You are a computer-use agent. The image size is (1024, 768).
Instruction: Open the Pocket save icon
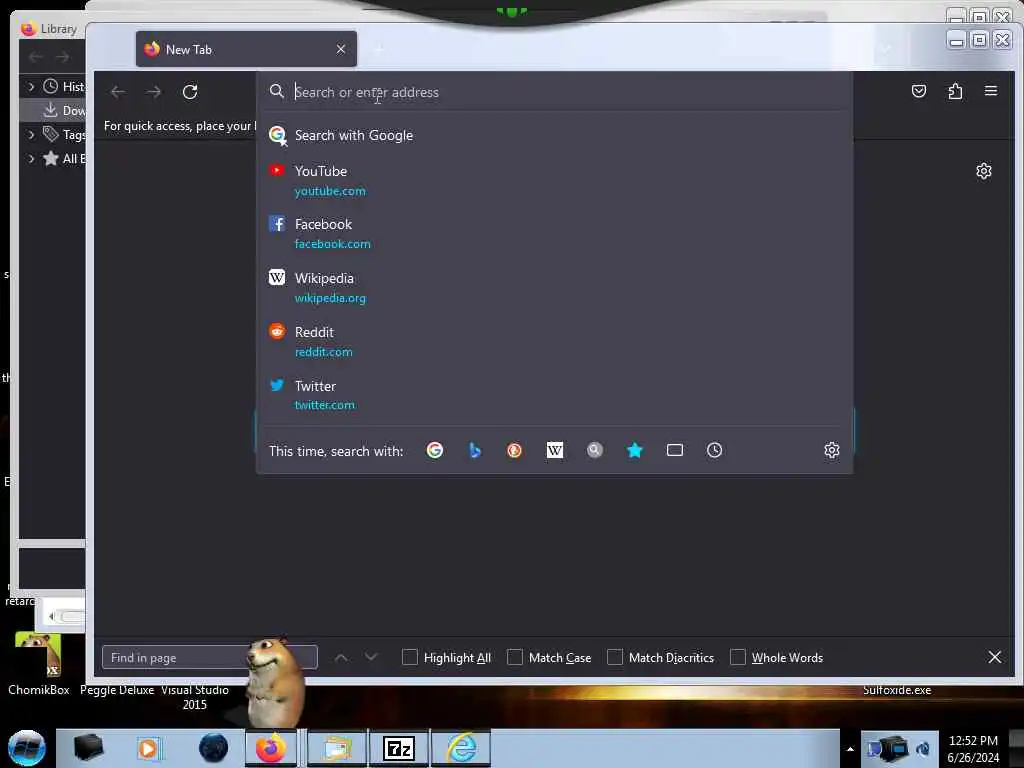[919, 91]
